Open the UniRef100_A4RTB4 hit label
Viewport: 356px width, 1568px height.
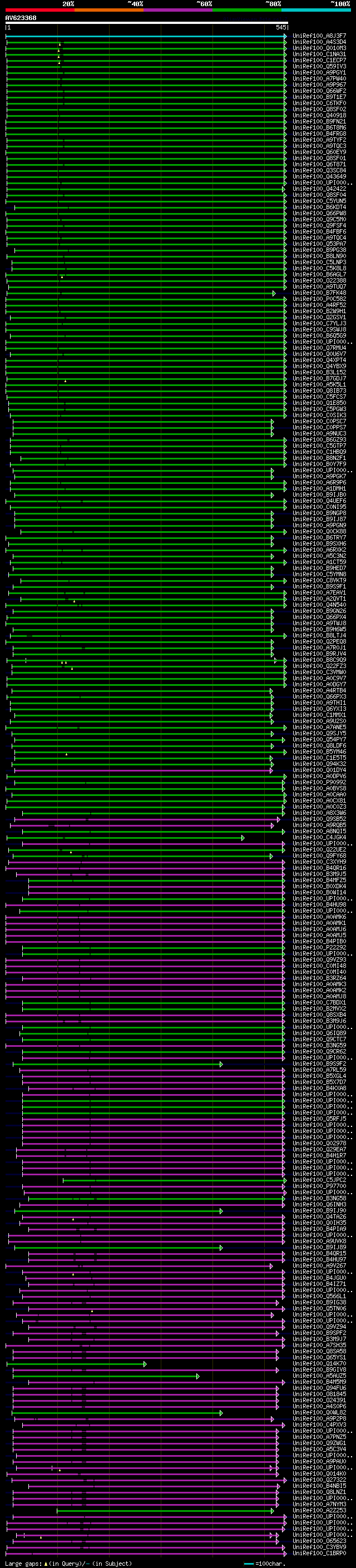(319, 690)
